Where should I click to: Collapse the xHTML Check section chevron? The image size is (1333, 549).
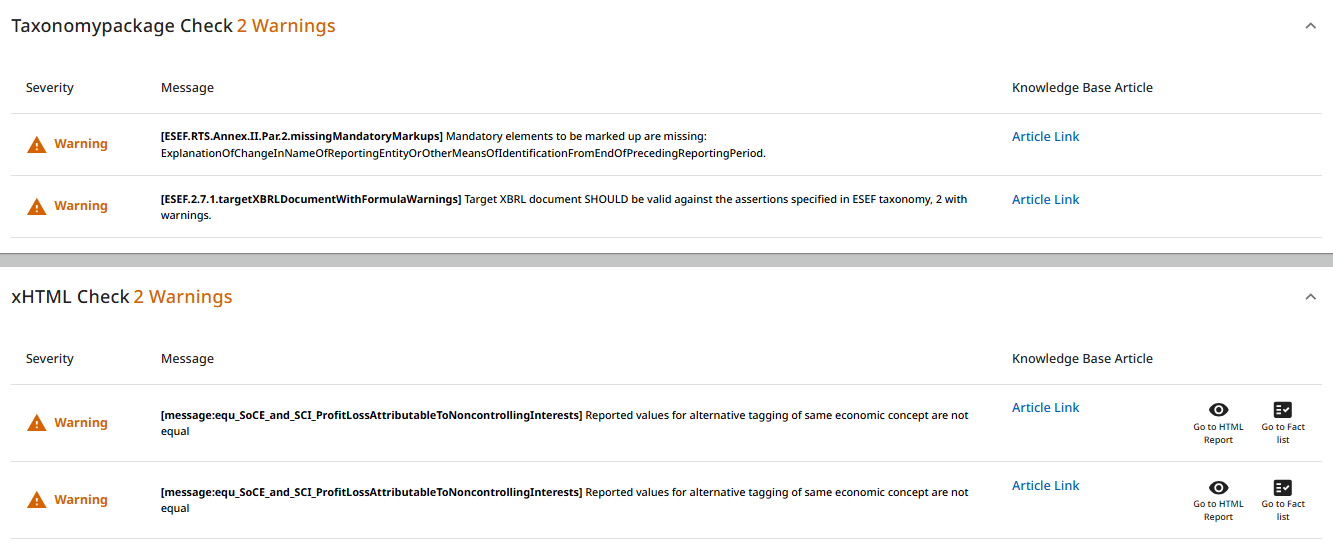(x=1310, y=297)
